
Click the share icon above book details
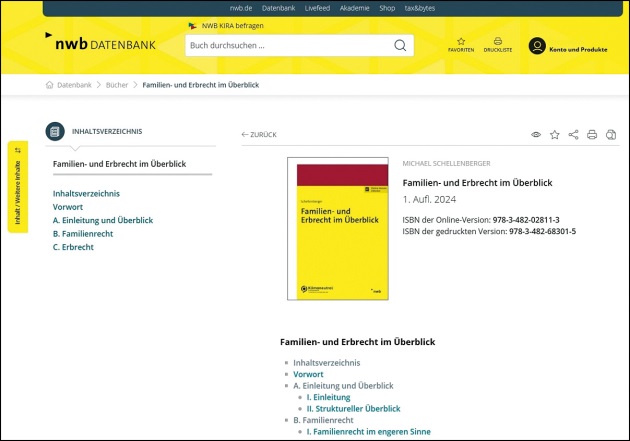pos(573,134)
